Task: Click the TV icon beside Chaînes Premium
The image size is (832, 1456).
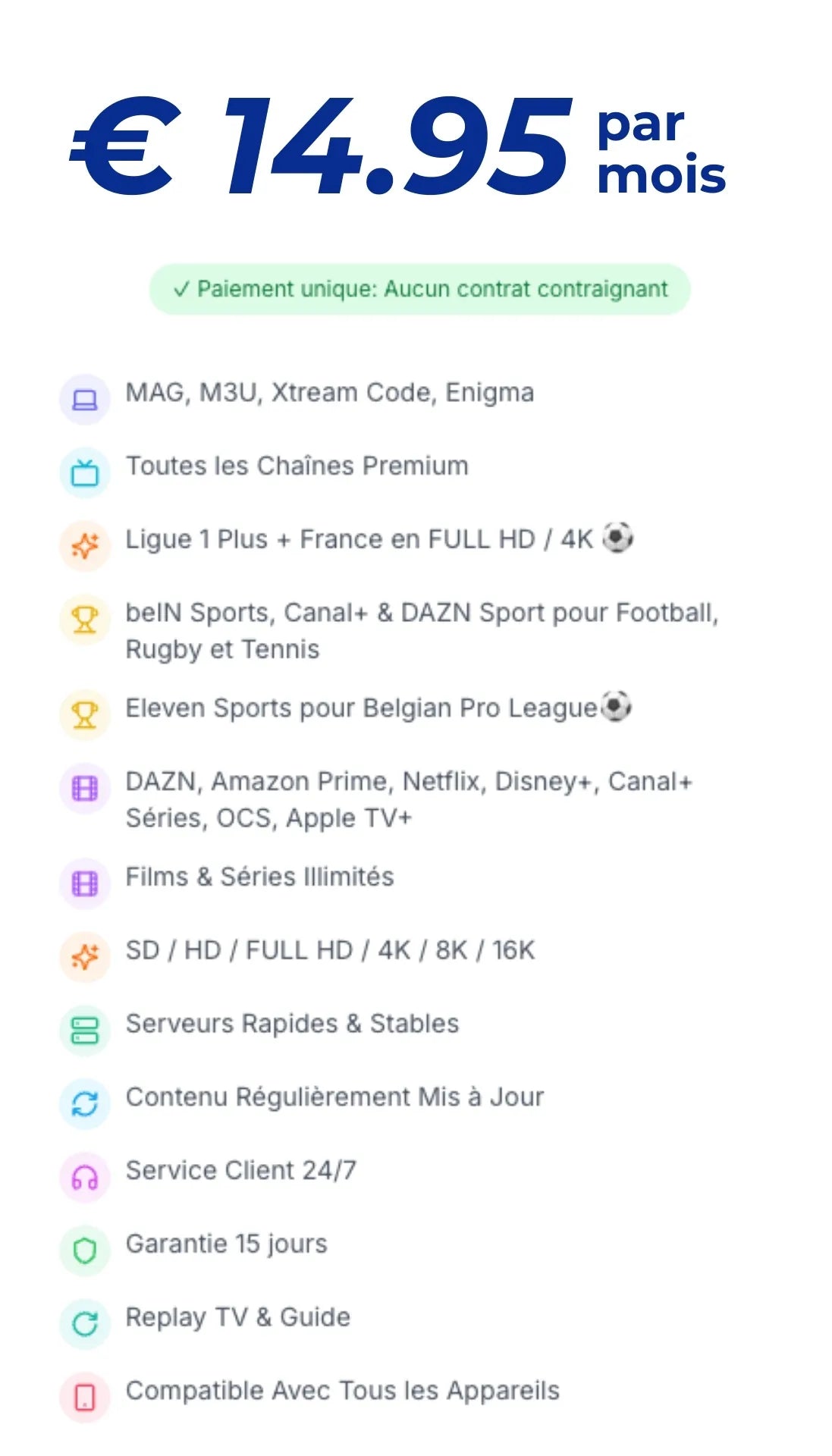Action: (85, 473)
